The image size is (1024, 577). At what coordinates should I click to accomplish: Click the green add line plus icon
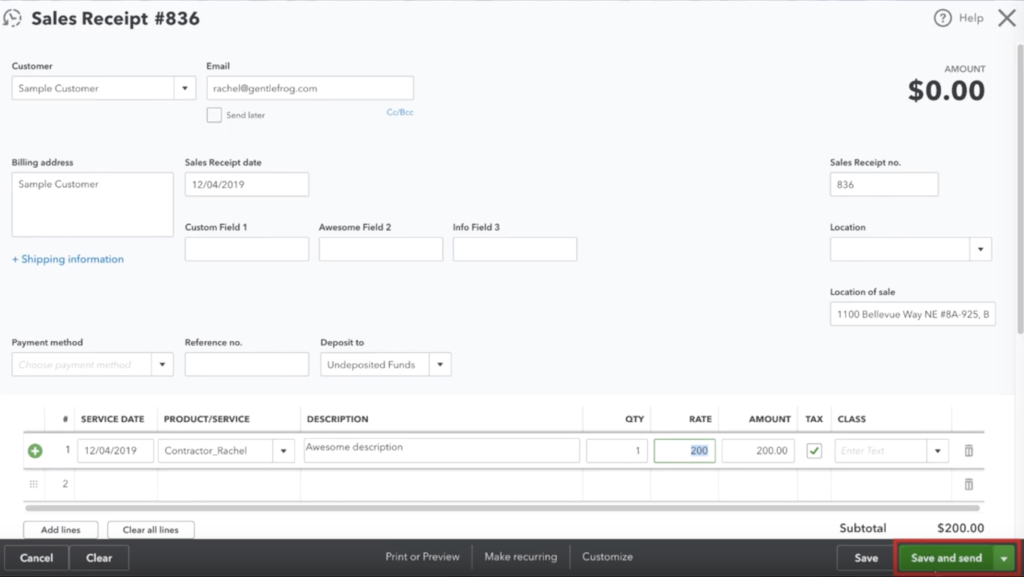(x=35, y=451)
